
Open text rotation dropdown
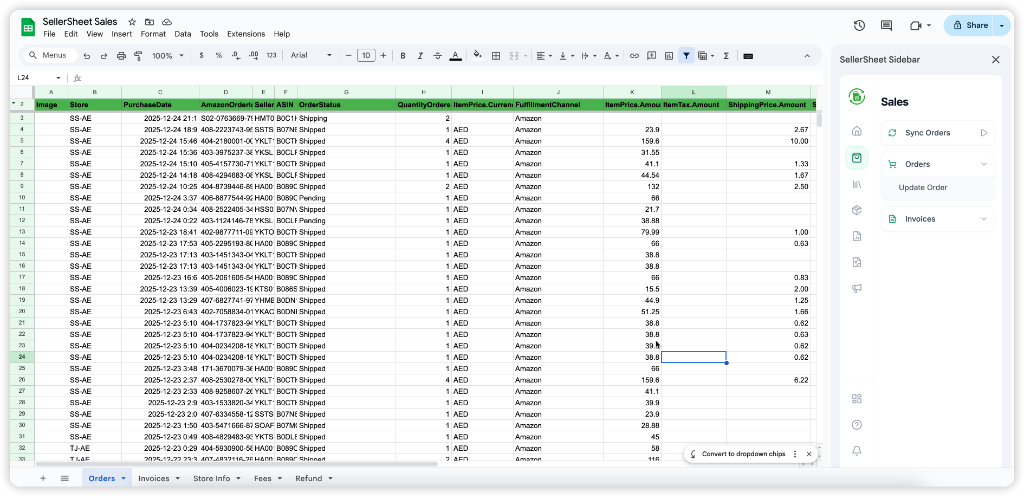(611, 56)
